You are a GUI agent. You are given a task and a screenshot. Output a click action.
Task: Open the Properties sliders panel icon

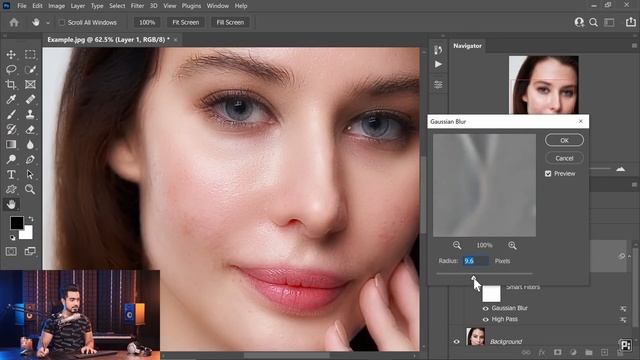pyautogui.click(x=438, y=85)
